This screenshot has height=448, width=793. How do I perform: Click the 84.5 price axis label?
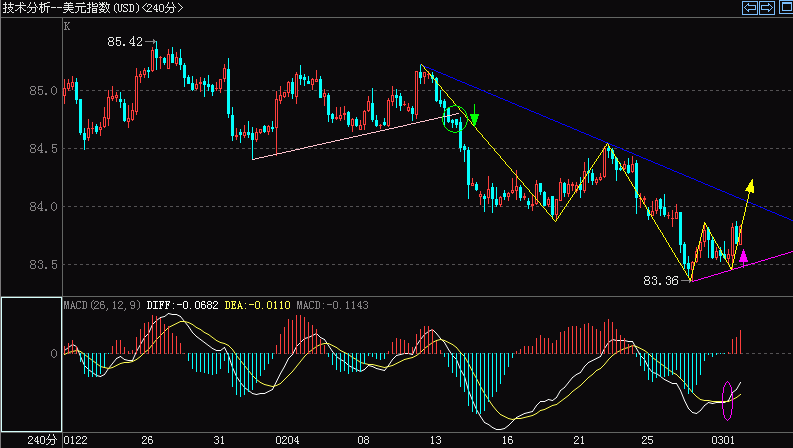[43, 149]
